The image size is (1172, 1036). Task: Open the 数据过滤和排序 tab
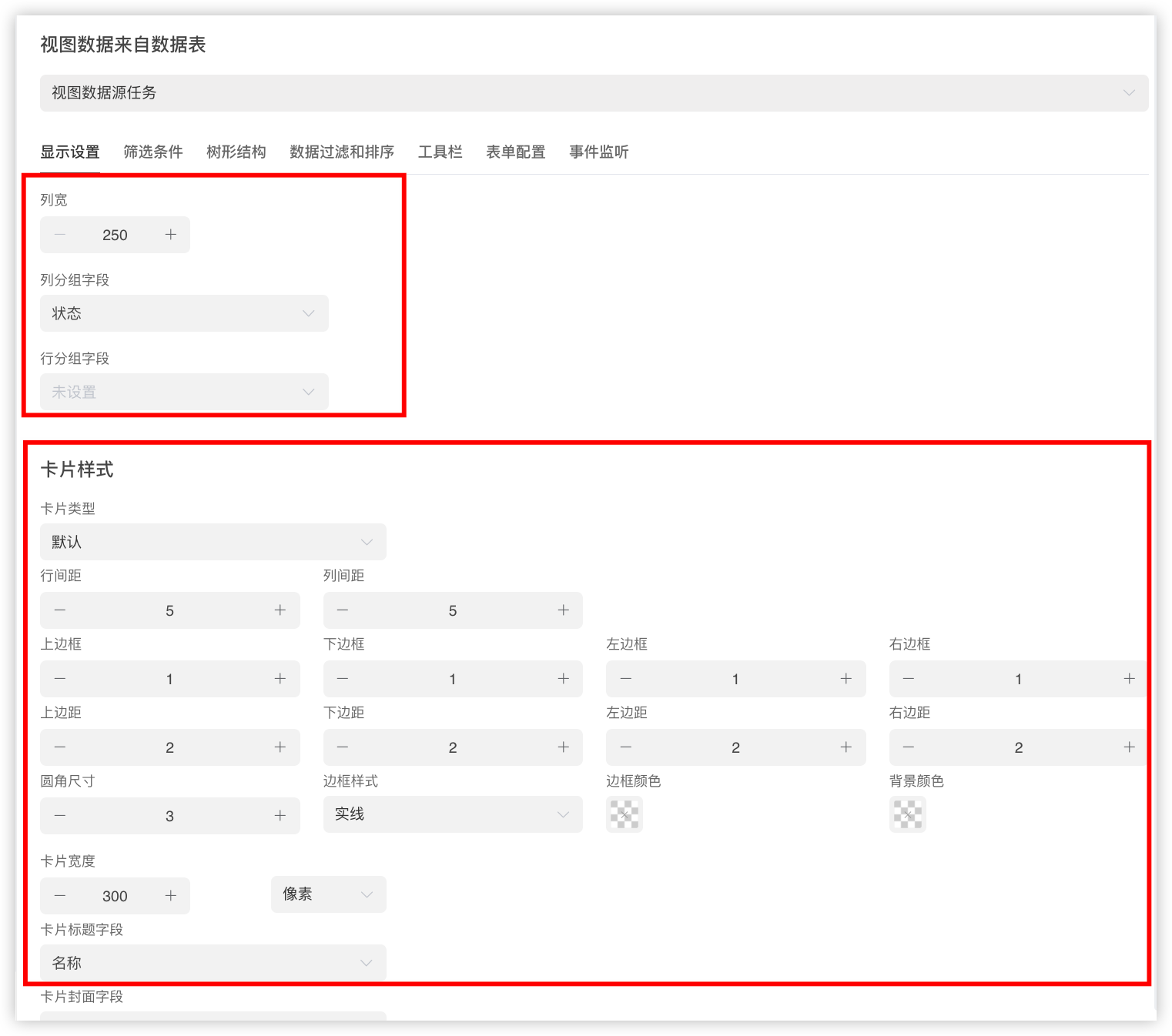[342, 152]
